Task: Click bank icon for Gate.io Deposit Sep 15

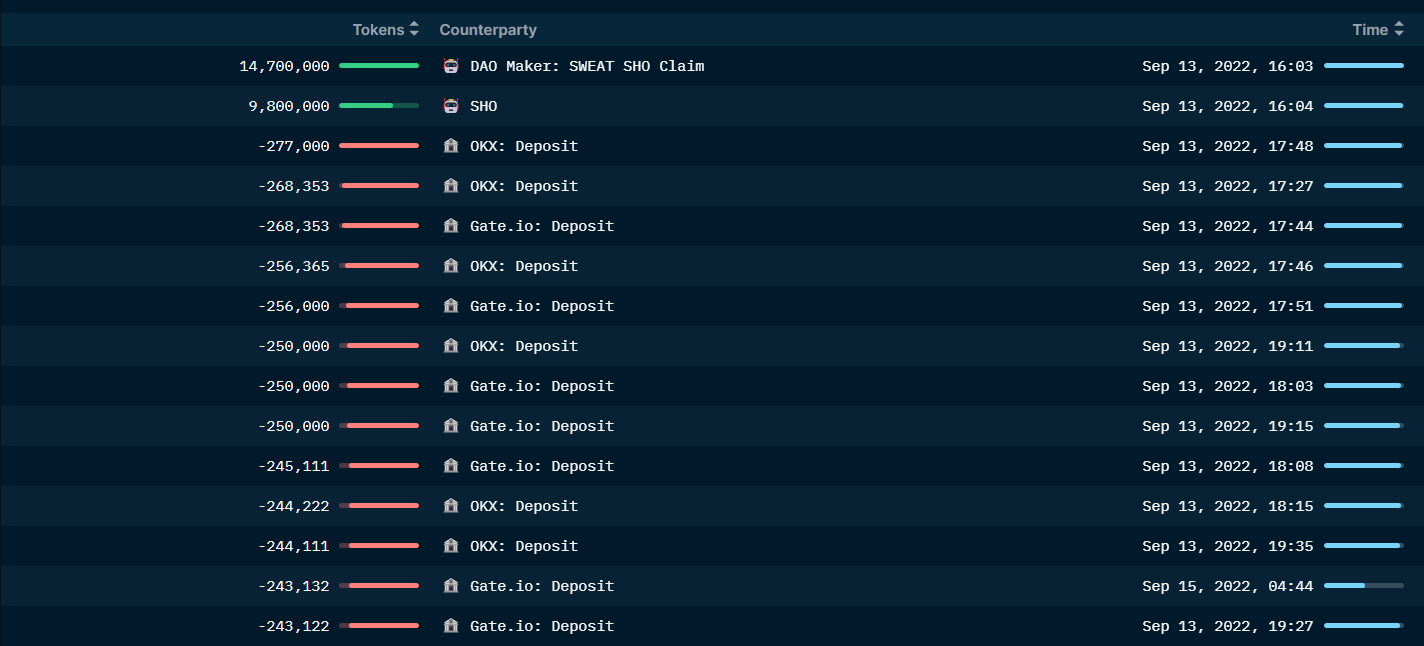Action: point(451,586)
